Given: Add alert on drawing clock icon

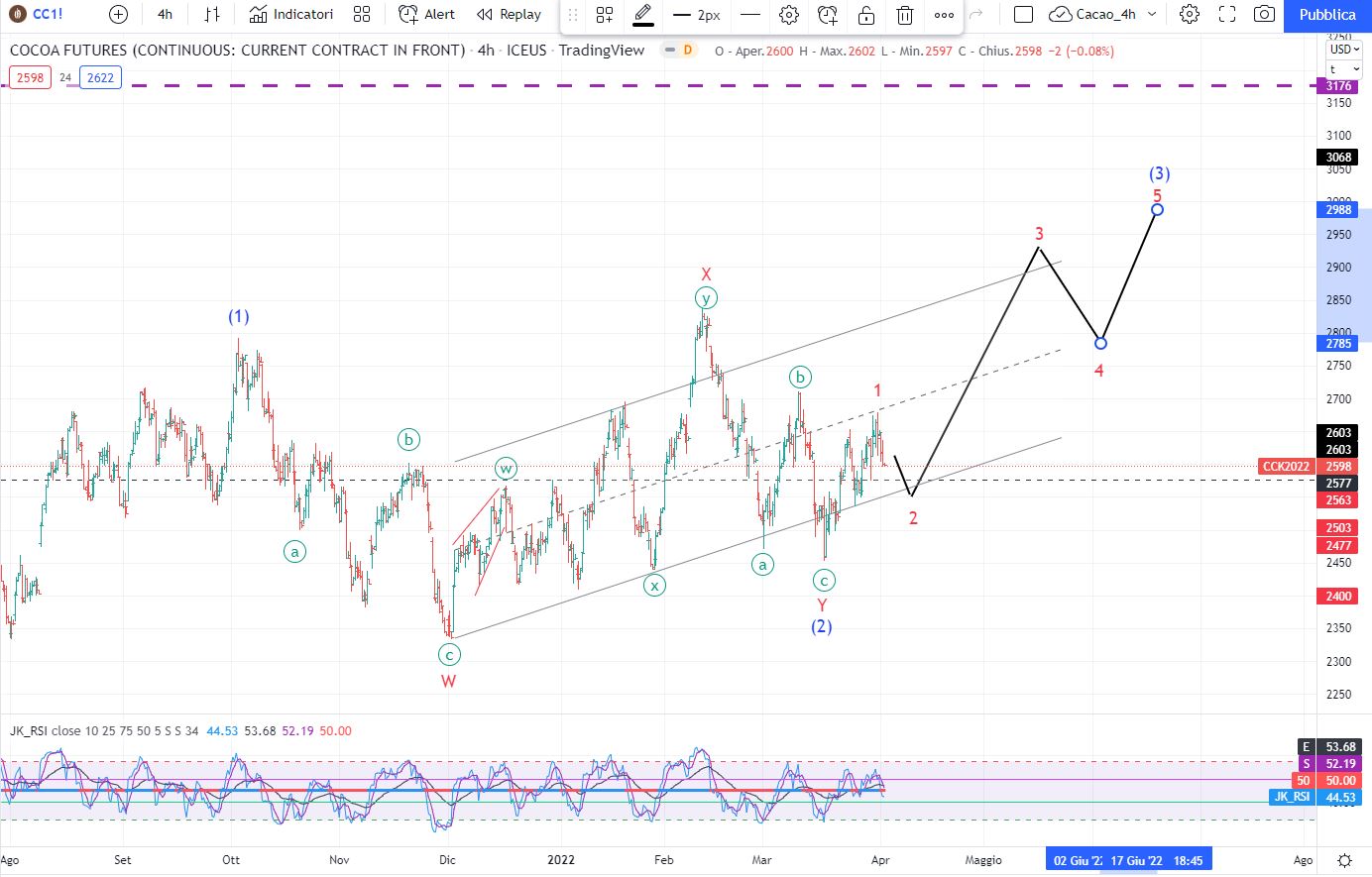Looking at the screenshot, I should (828, 15).
